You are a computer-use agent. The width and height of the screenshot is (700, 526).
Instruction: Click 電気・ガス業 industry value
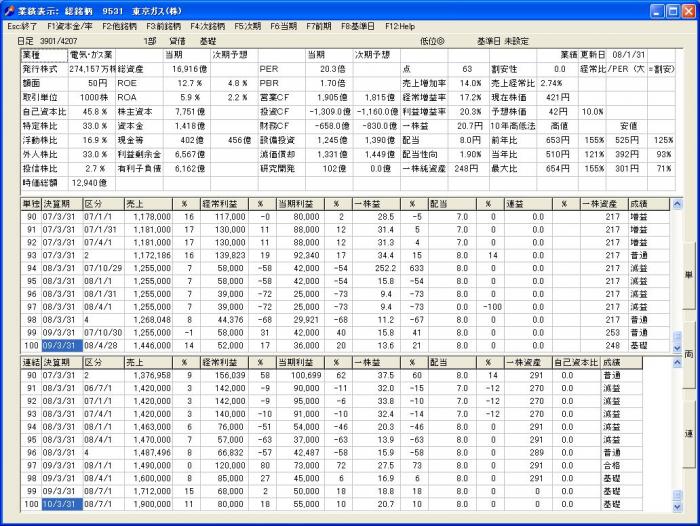coord(92,55)
